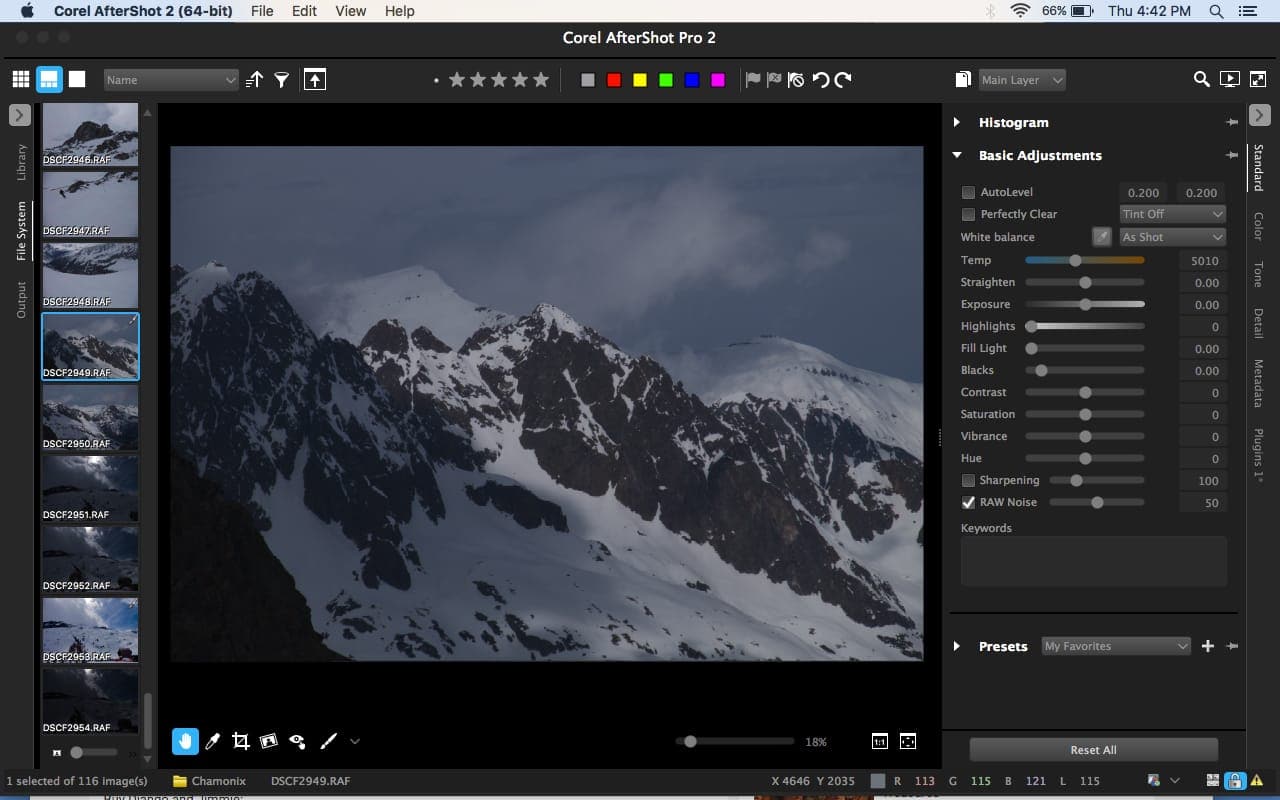Image resolution: width=1280 pixels, height=800 pixels.
Task: Select the DSCF2951.RAF thumbnail
Action: [90, 488]
